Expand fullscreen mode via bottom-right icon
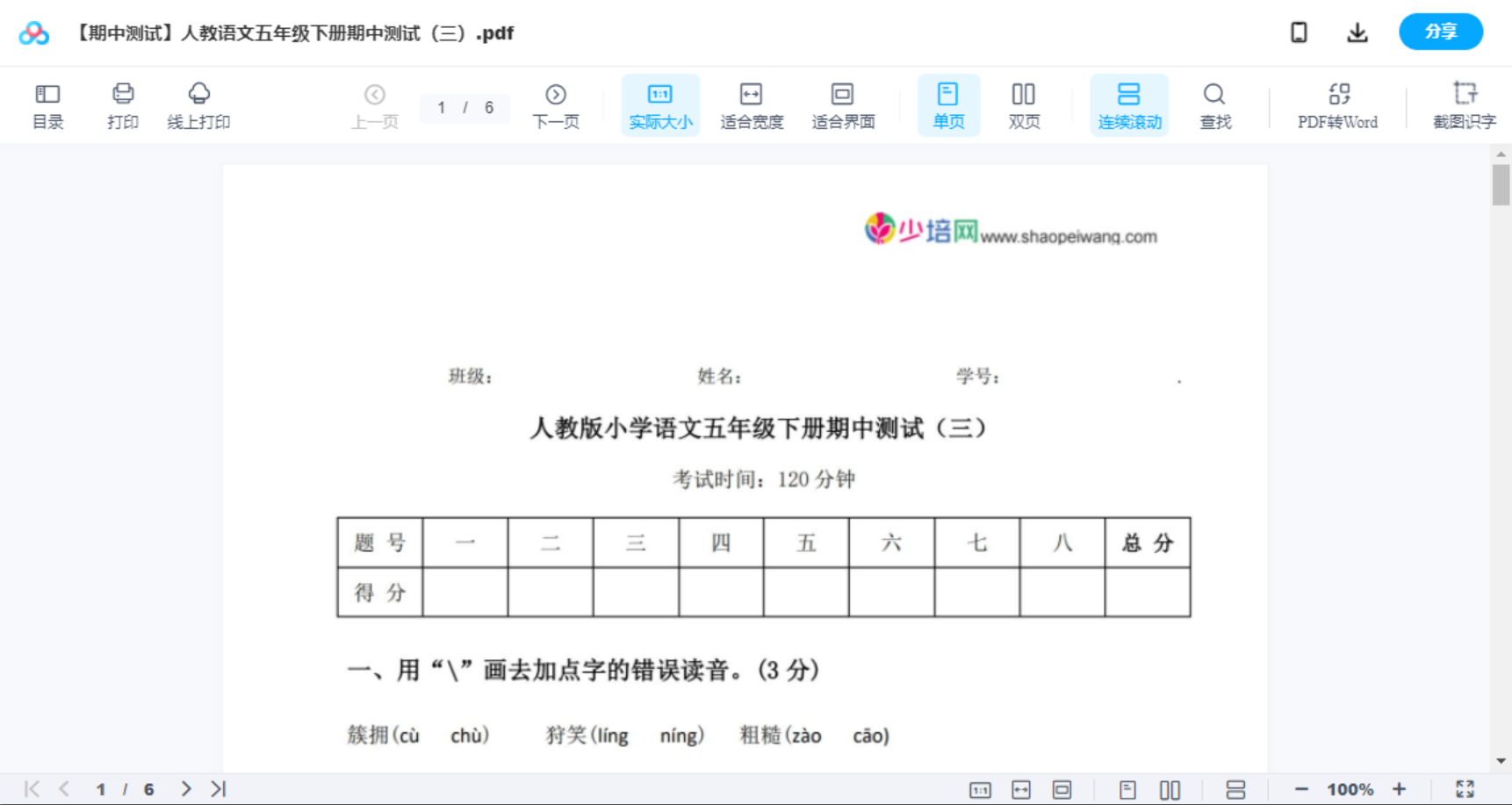1512x805 pixels. pyautogui.click(x=1465, y=788)
